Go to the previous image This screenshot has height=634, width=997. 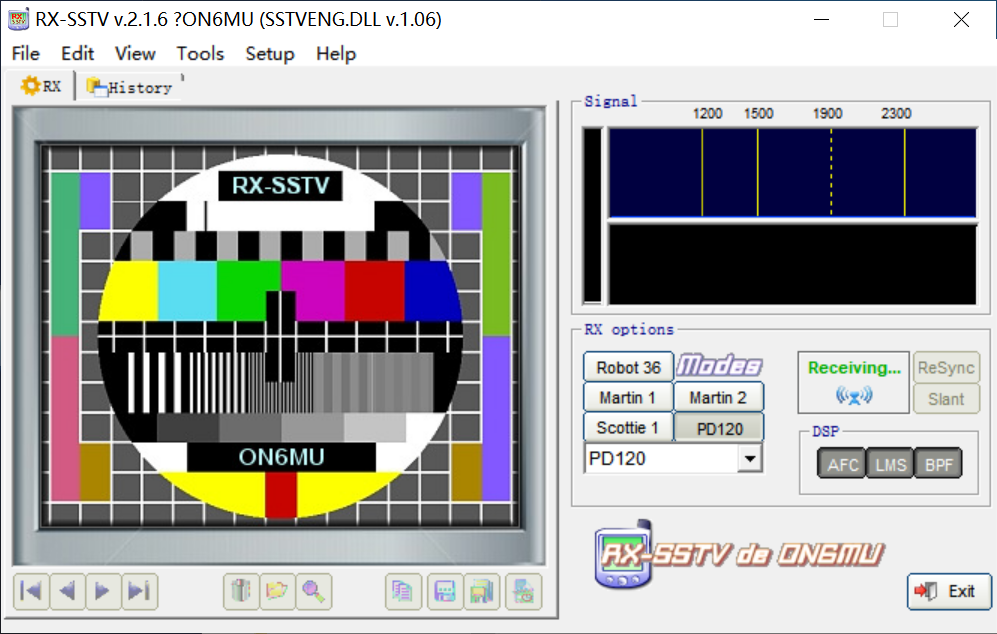[x=67, y=591]
